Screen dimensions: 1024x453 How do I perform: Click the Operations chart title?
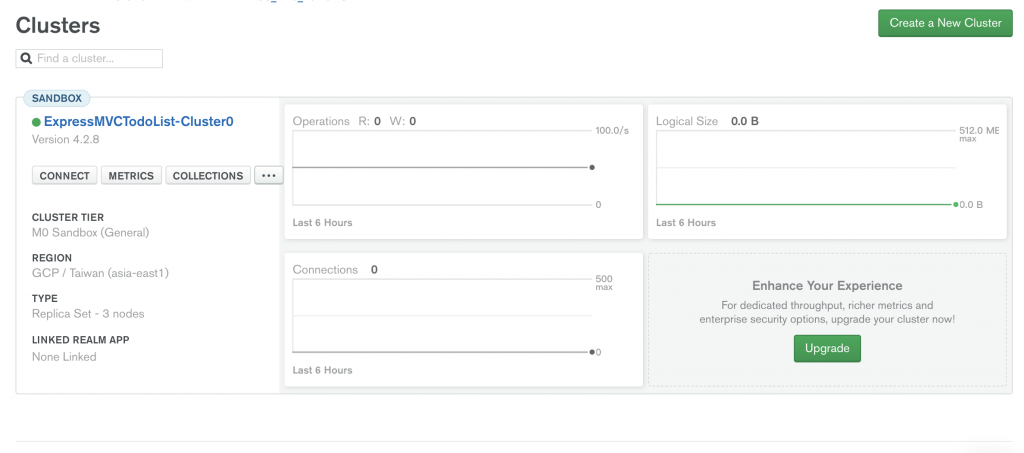321,122
